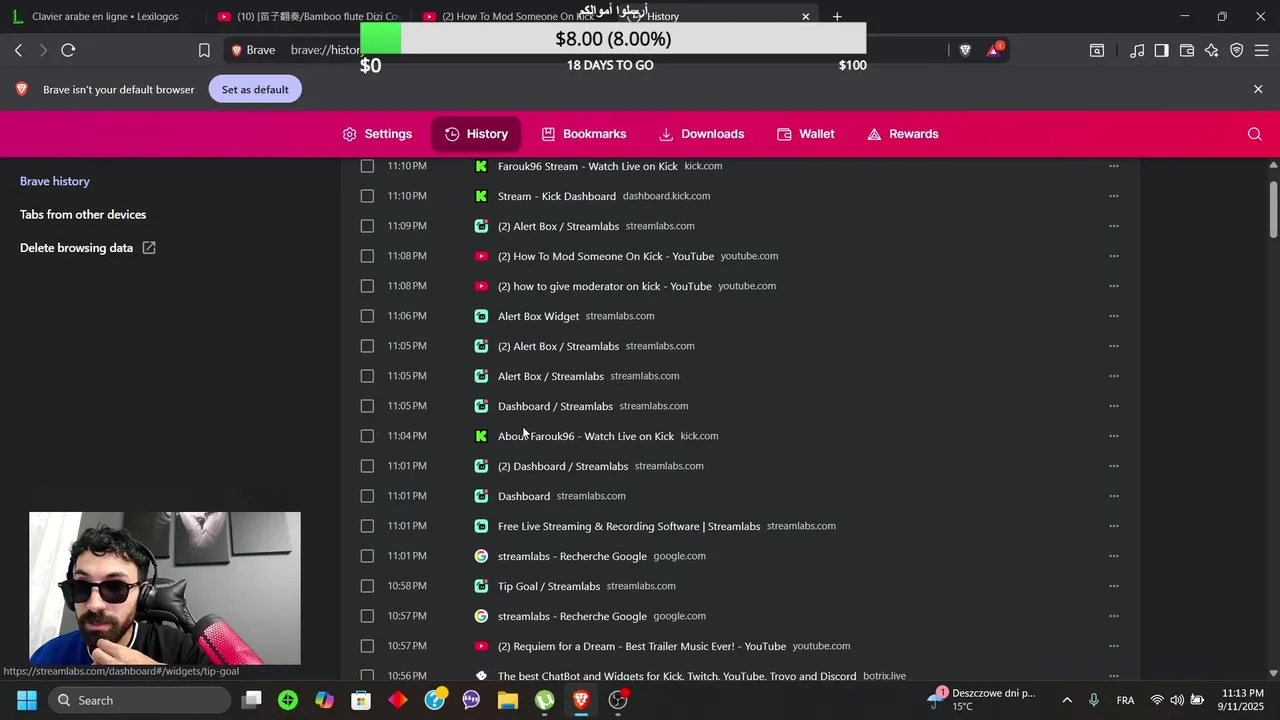Click the Brave Shields lion icon
This screenshot has height=720, width=1280.
(x=965, y=50)
